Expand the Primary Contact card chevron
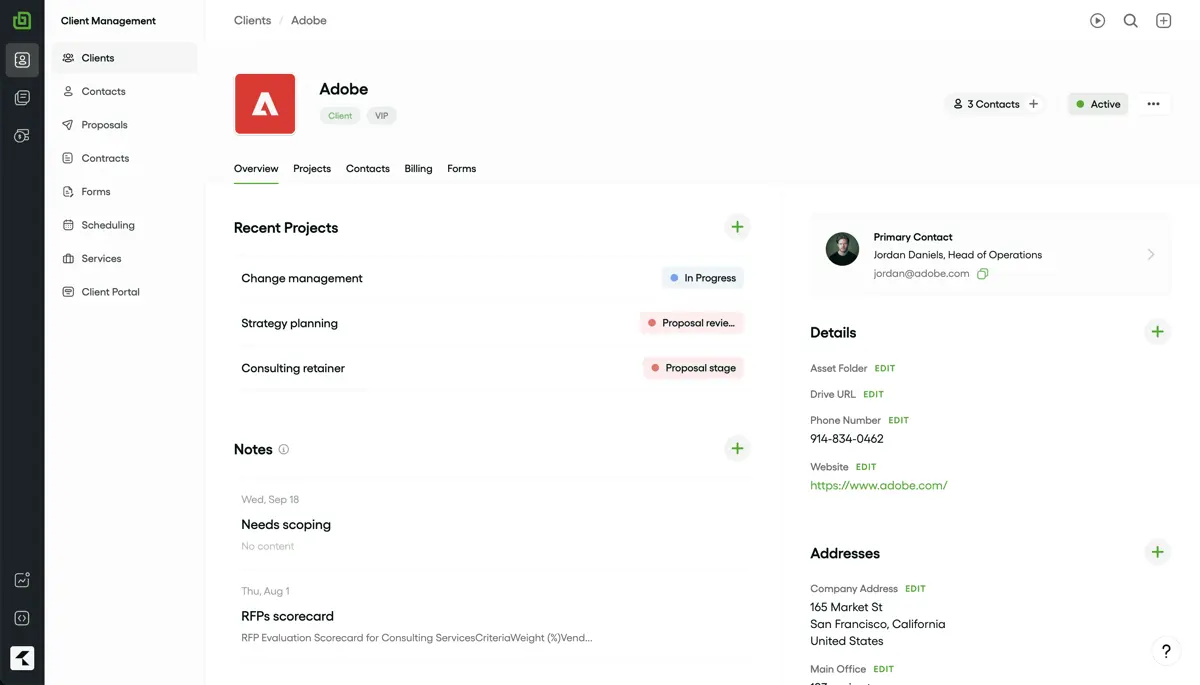This screenshot has height=685, width=1200. tap(1151, 255)
